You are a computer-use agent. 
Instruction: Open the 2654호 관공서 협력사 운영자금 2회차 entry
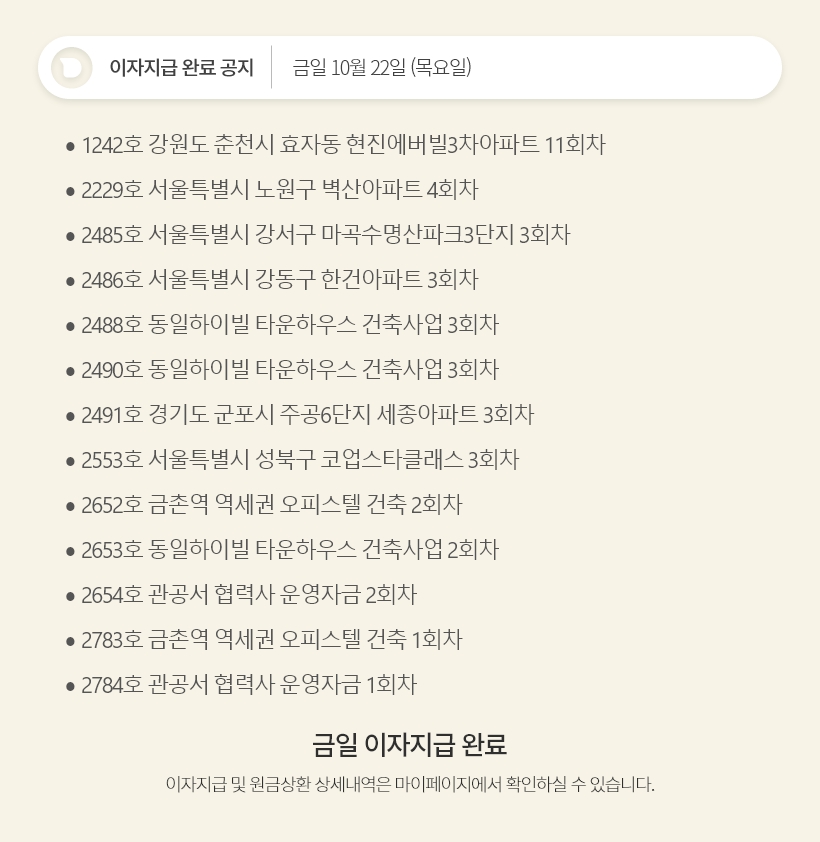tap(249, 595)
